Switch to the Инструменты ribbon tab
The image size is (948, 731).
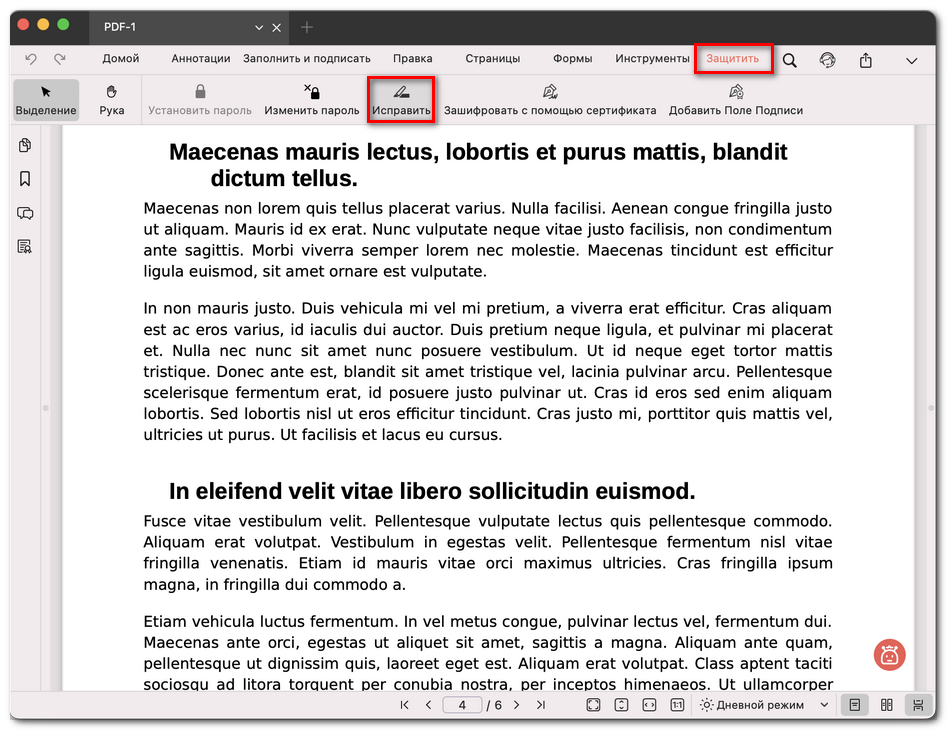pyautogui.click(x=652, y=59)
